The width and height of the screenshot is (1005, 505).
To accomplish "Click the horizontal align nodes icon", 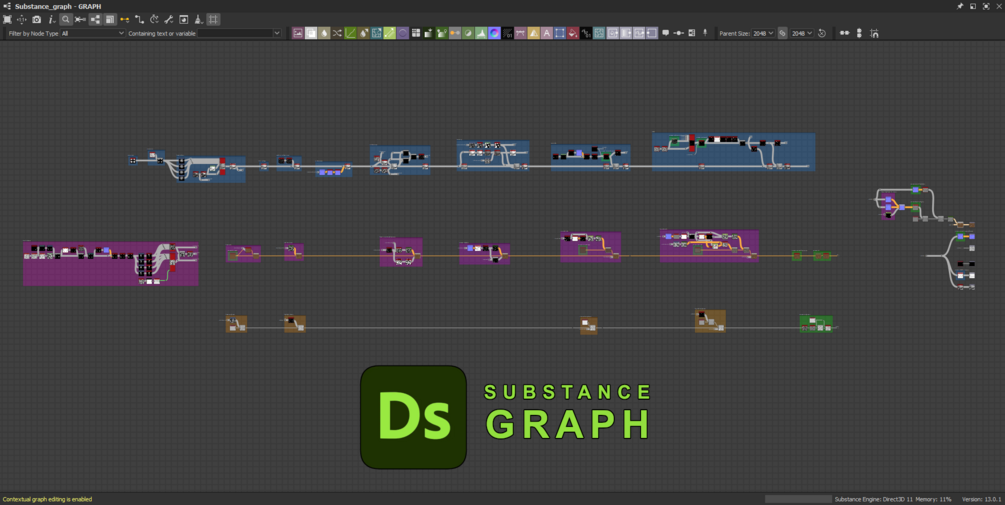I will (x=845, y=33).
